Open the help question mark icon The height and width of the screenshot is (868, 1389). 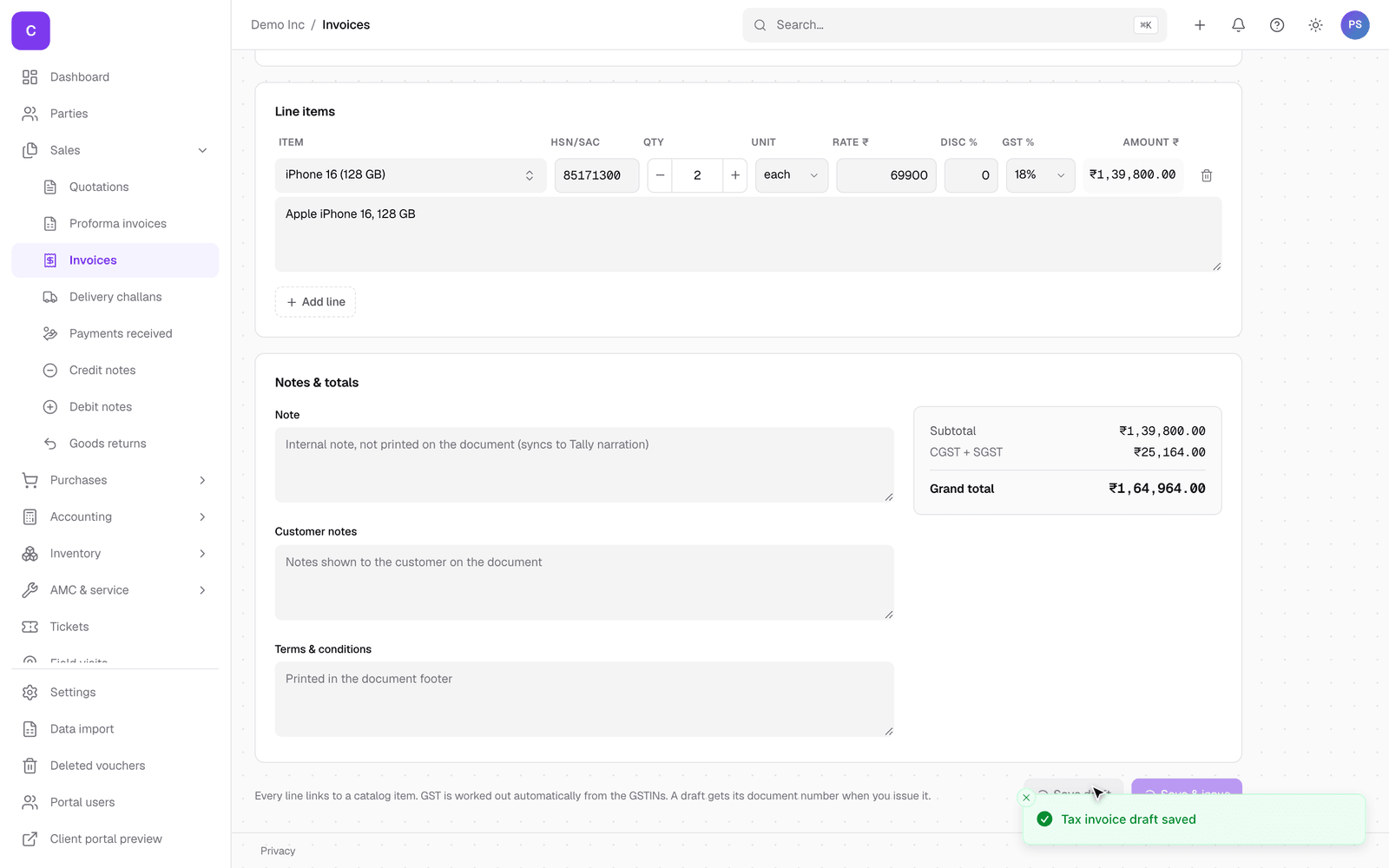coord(1277,25)
